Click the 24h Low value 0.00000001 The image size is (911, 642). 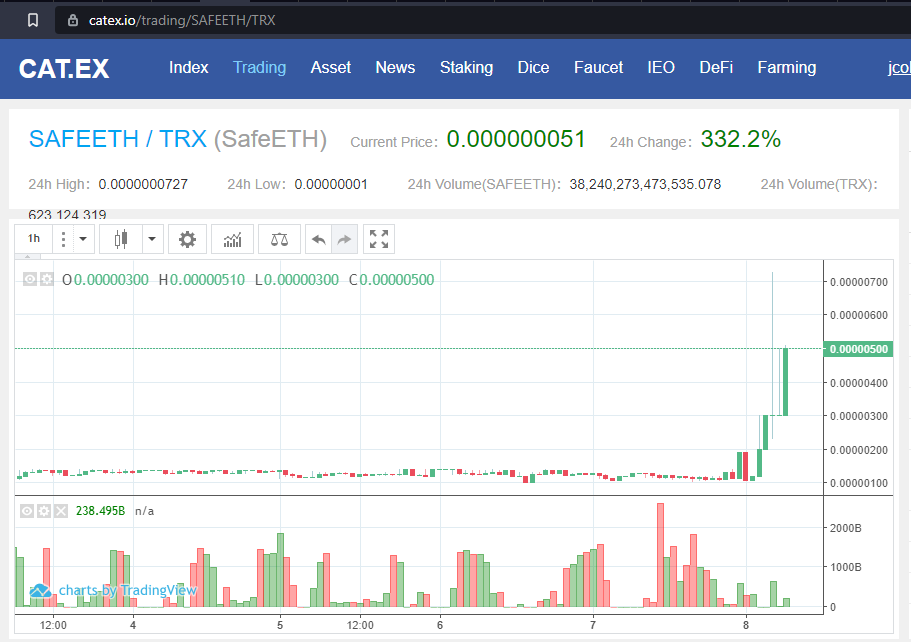pyautogui.click(x=331, y=184)
